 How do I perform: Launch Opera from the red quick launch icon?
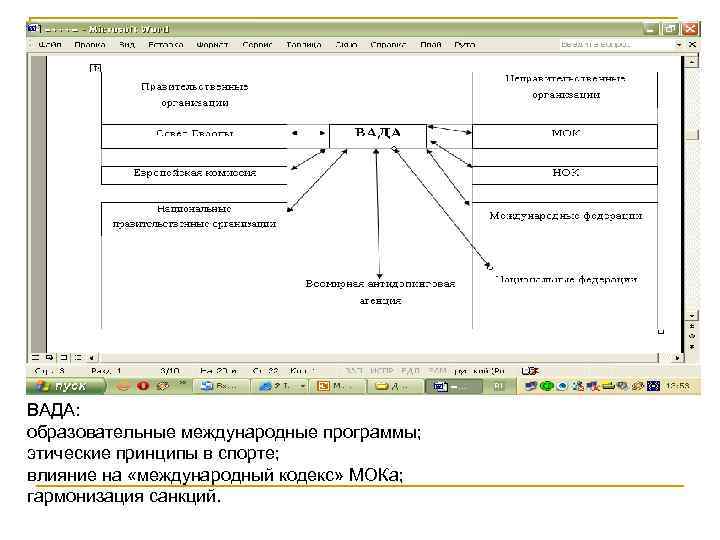click(x=143, y=386)
